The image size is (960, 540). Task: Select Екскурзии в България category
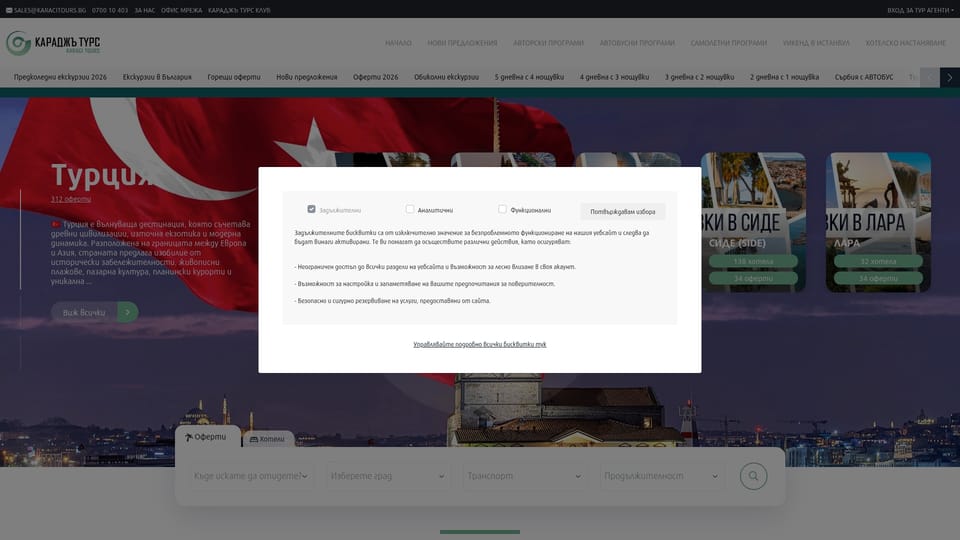pyautogui.click(x=157, y=77)
